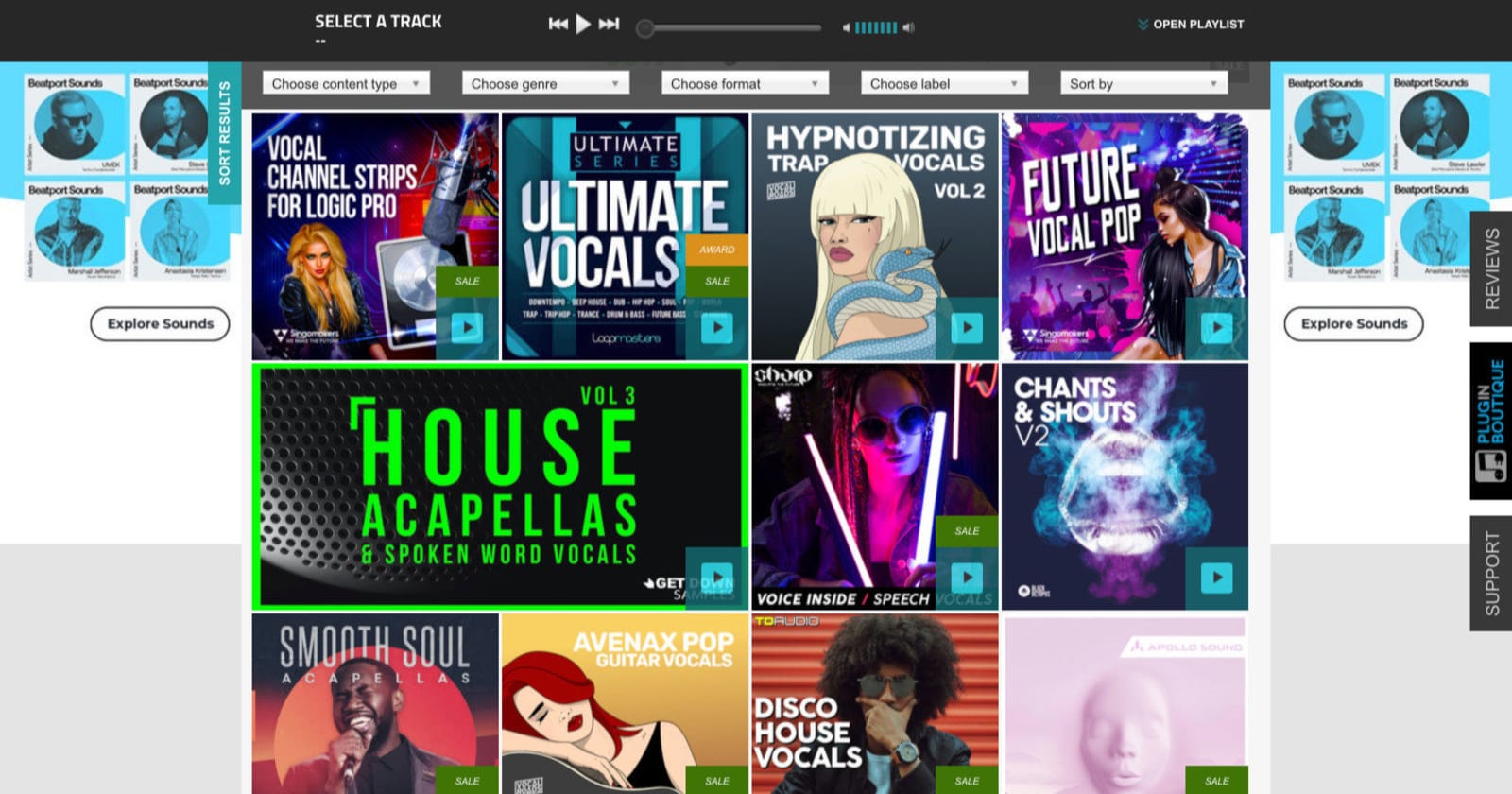
Task: Click AWARD badge on Ultimate Vocals
Action: [x=717, y=250]
